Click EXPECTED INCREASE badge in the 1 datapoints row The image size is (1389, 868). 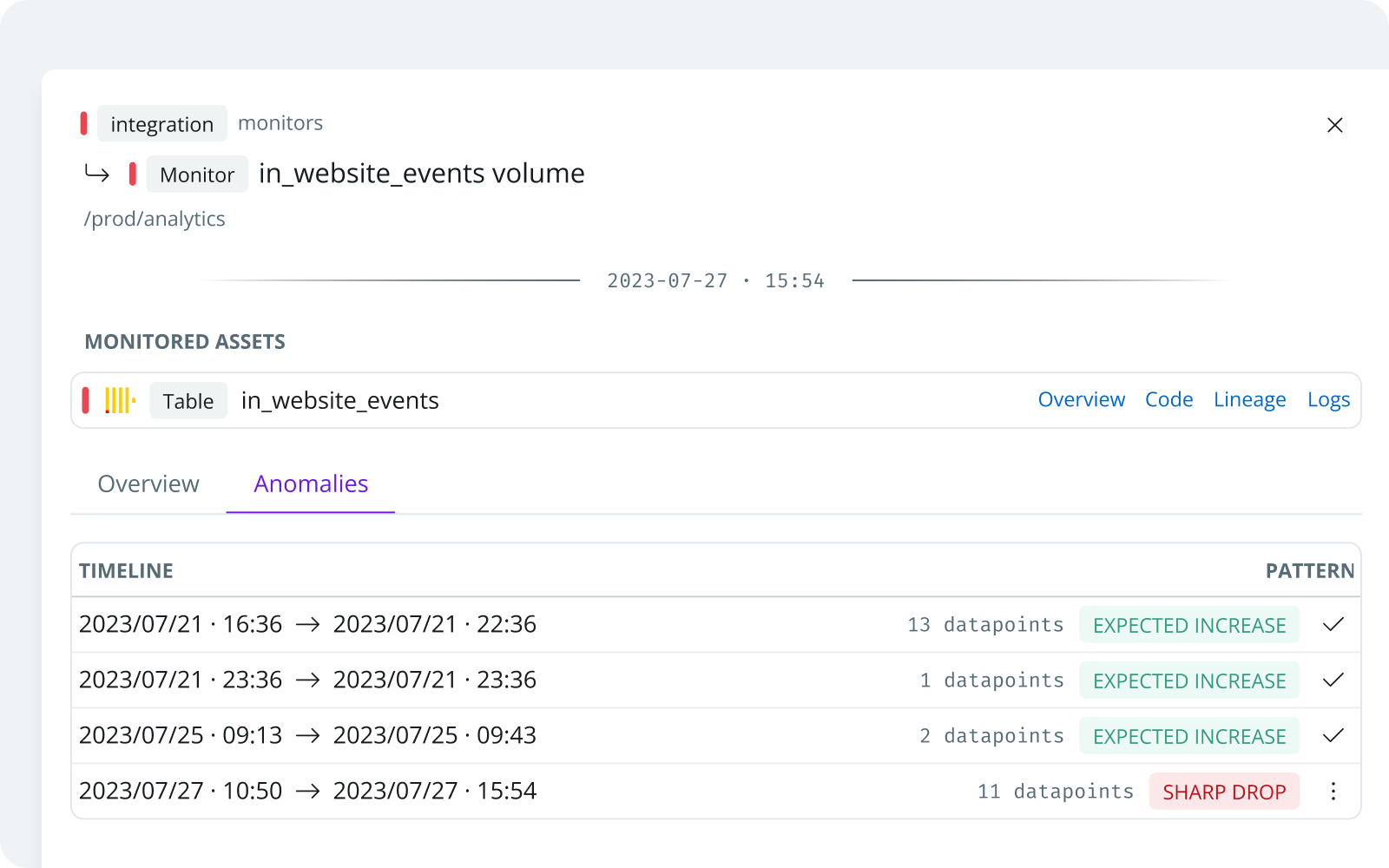1189,681
